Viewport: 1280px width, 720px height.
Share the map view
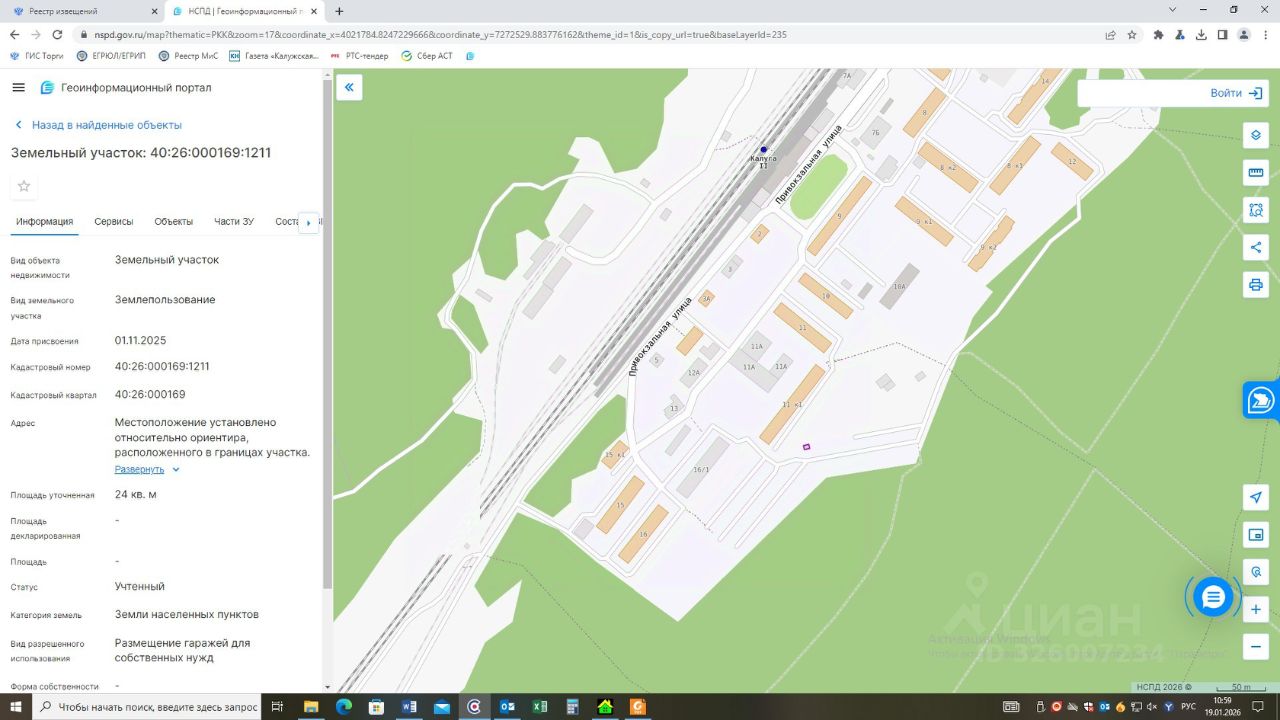1256,248
